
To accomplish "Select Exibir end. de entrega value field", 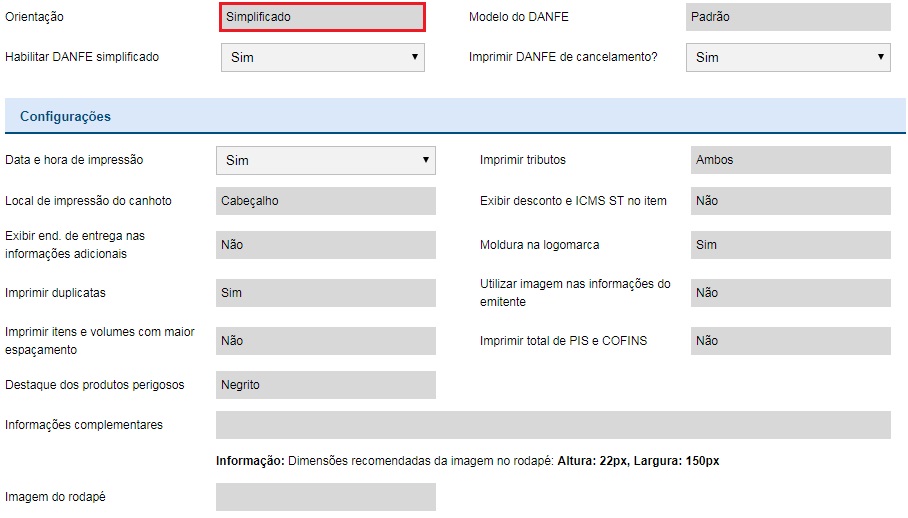I will tap(325, 245).
